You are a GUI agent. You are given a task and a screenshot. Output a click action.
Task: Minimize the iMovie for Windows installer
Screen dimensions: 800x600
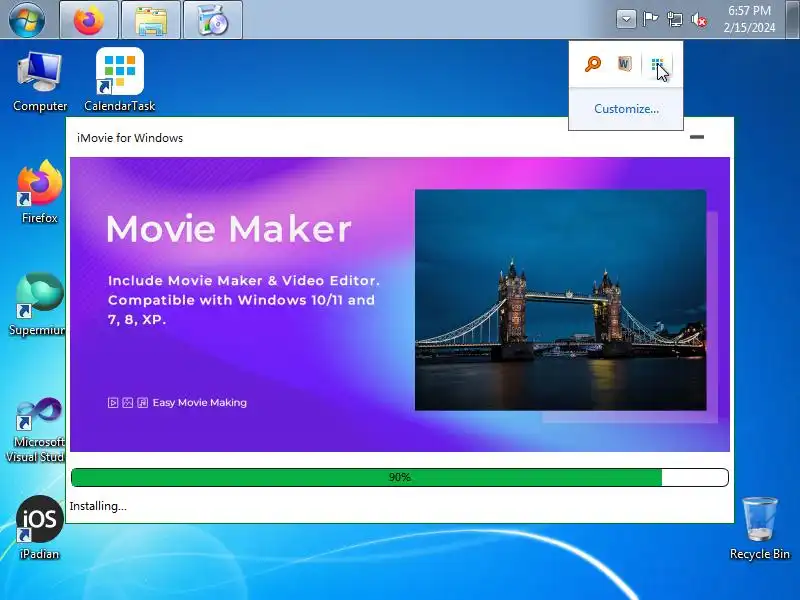[x=697, y=137]
